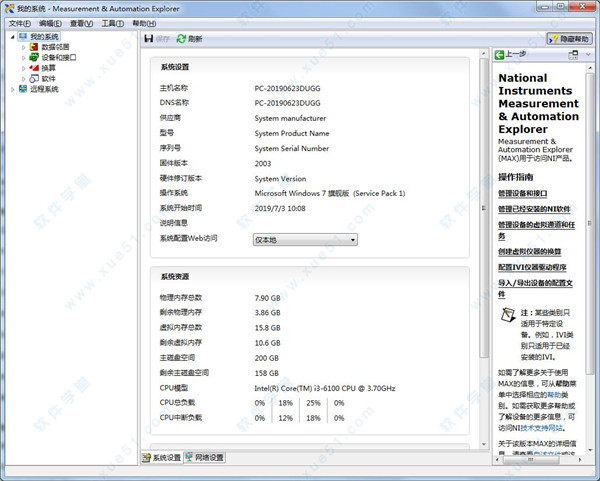Click the main panel scroll down arrow
The height and width of the screenshot is (481, 600).
[x=484, y=444]
